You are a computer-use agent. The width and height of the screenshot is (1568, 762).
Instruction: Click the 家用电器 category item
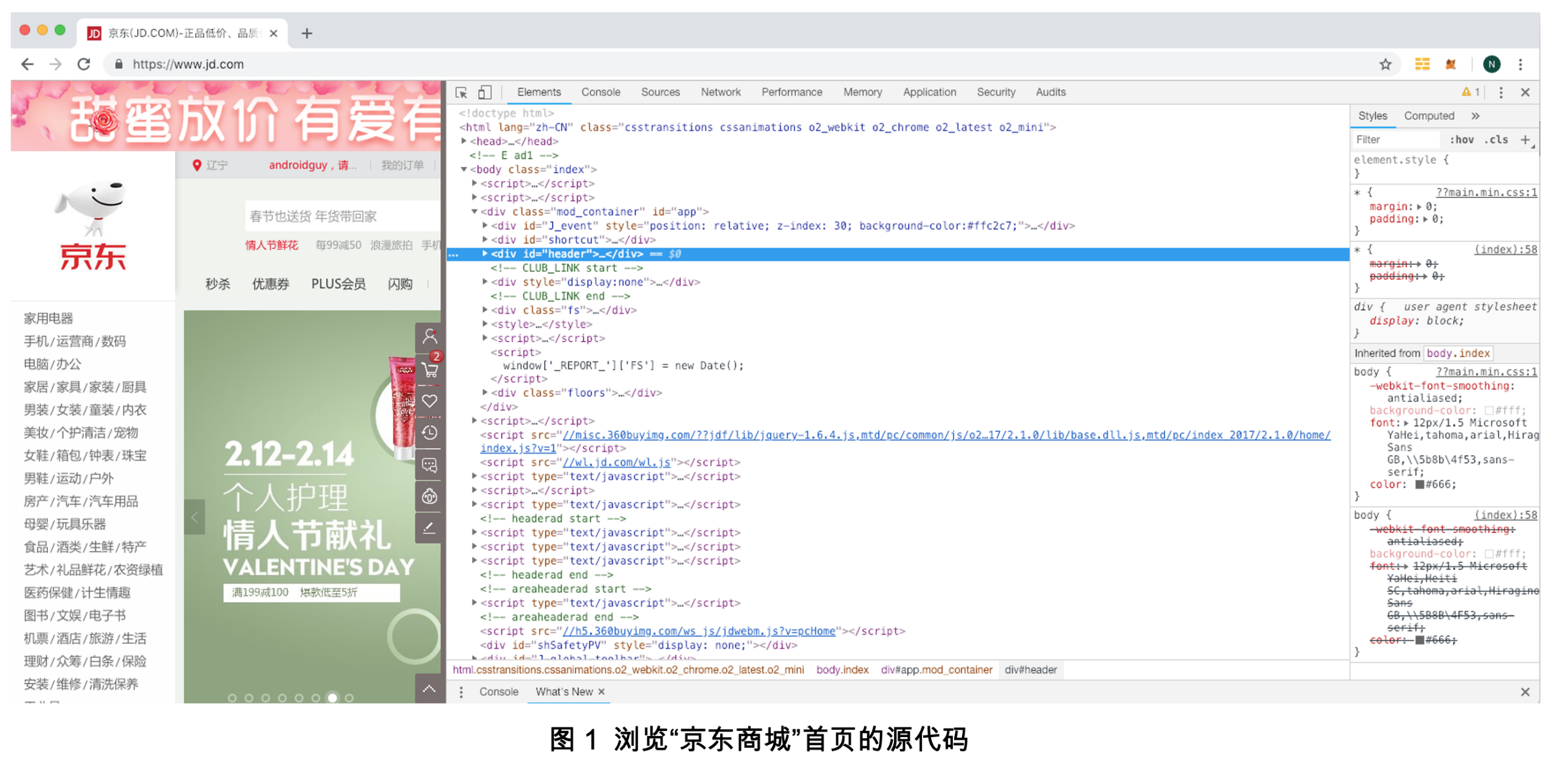(x=48, y=318)
